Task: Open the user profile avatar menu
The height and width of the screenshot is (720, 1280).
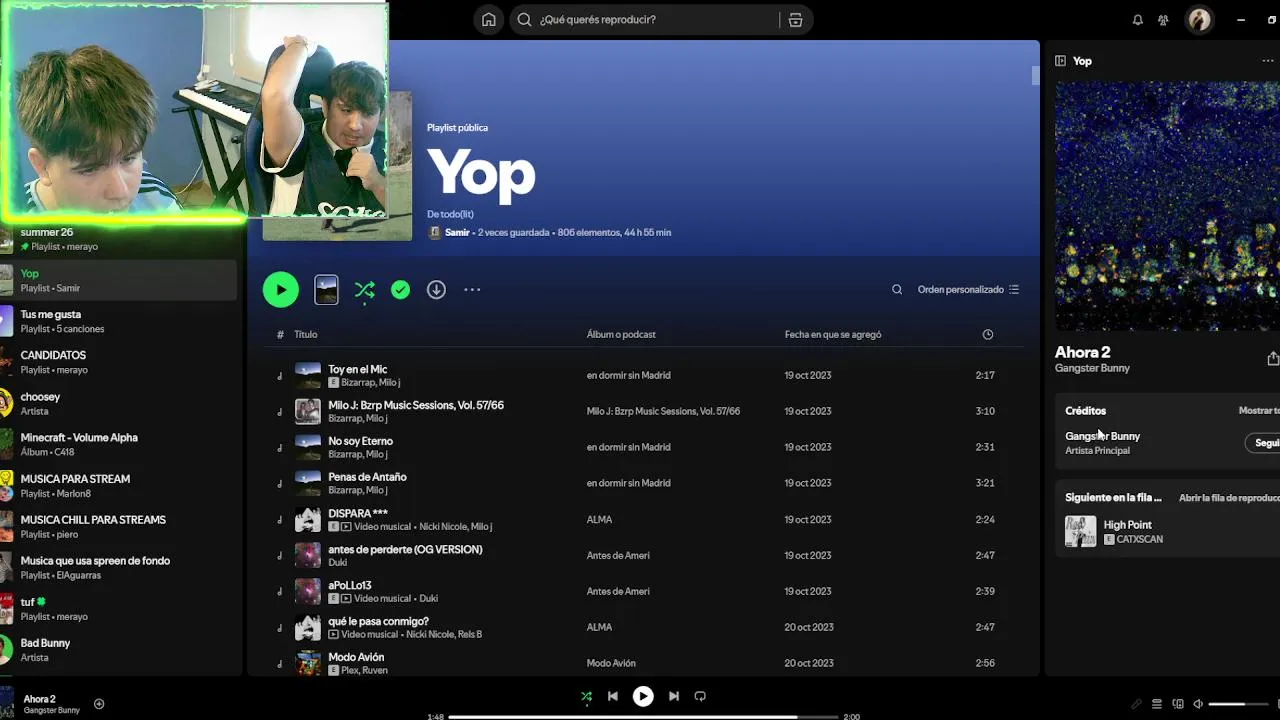Action: click(x=1199, y=20)
